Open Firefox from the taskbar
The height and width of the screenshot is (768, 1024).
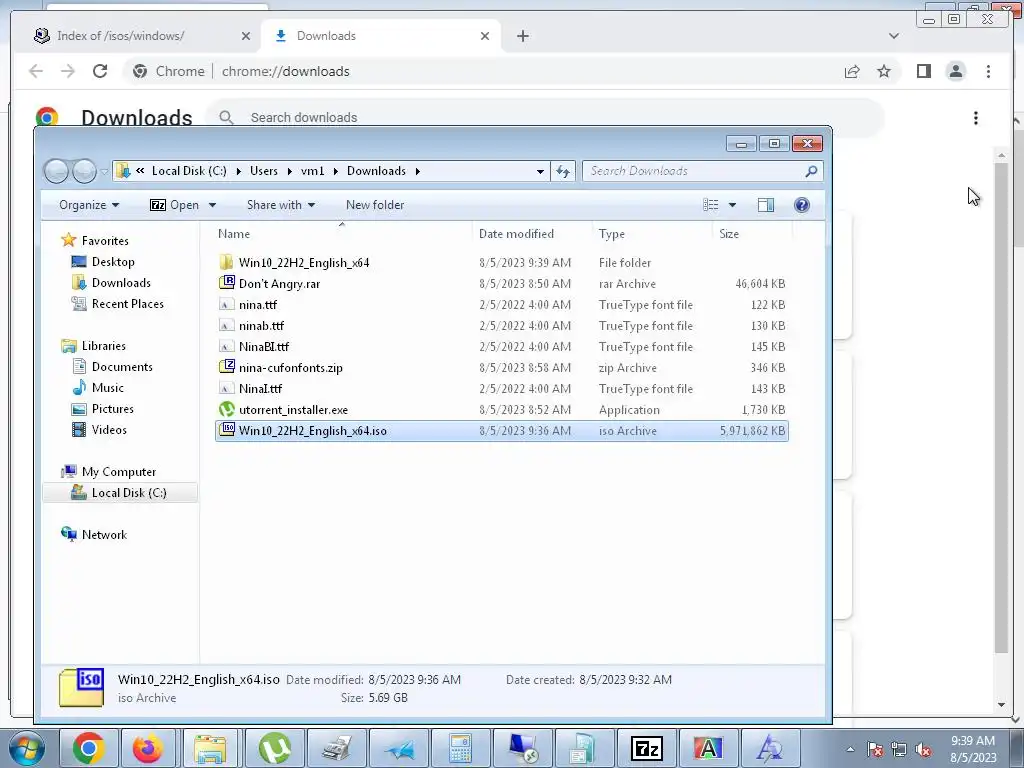click(148, 748)
